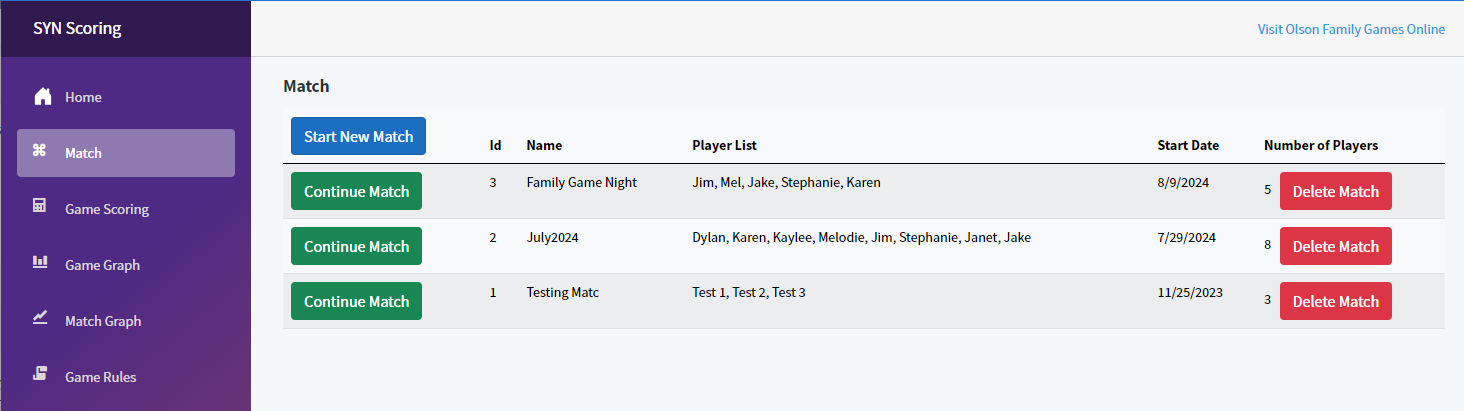
Task: Navigate to Home in the sidebar
Action: (83, 97)
